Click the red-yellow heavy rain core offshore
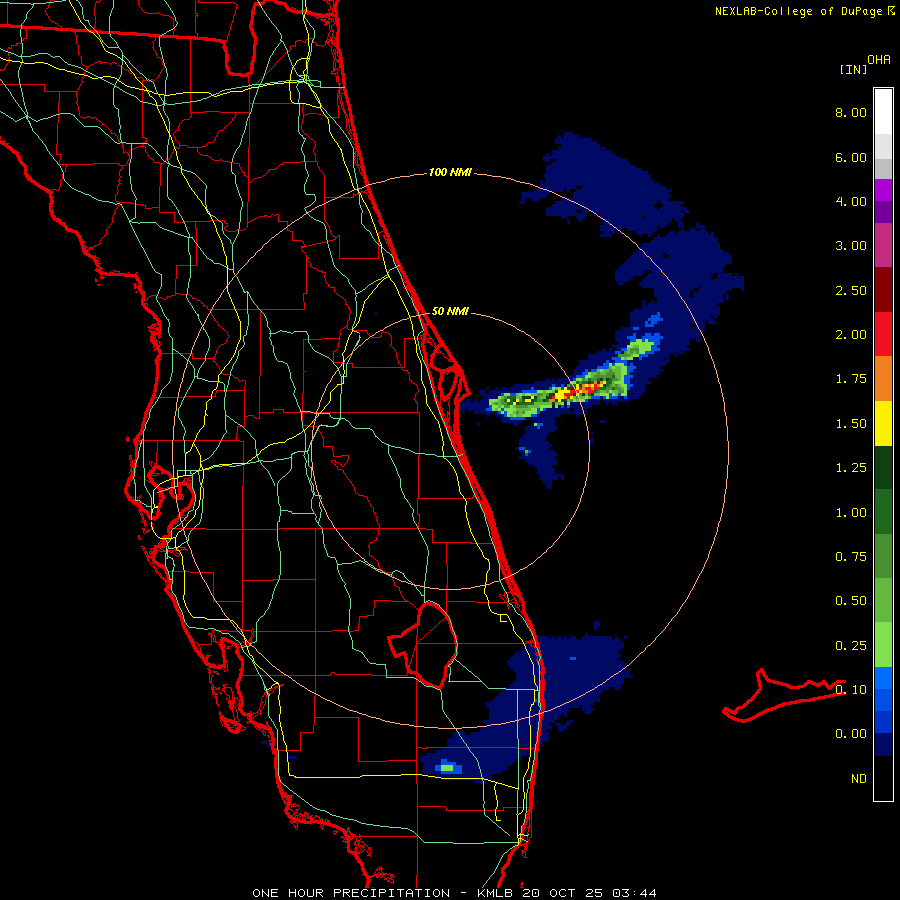The width and height of the screenshot is (900, 900). click(578, 391)
